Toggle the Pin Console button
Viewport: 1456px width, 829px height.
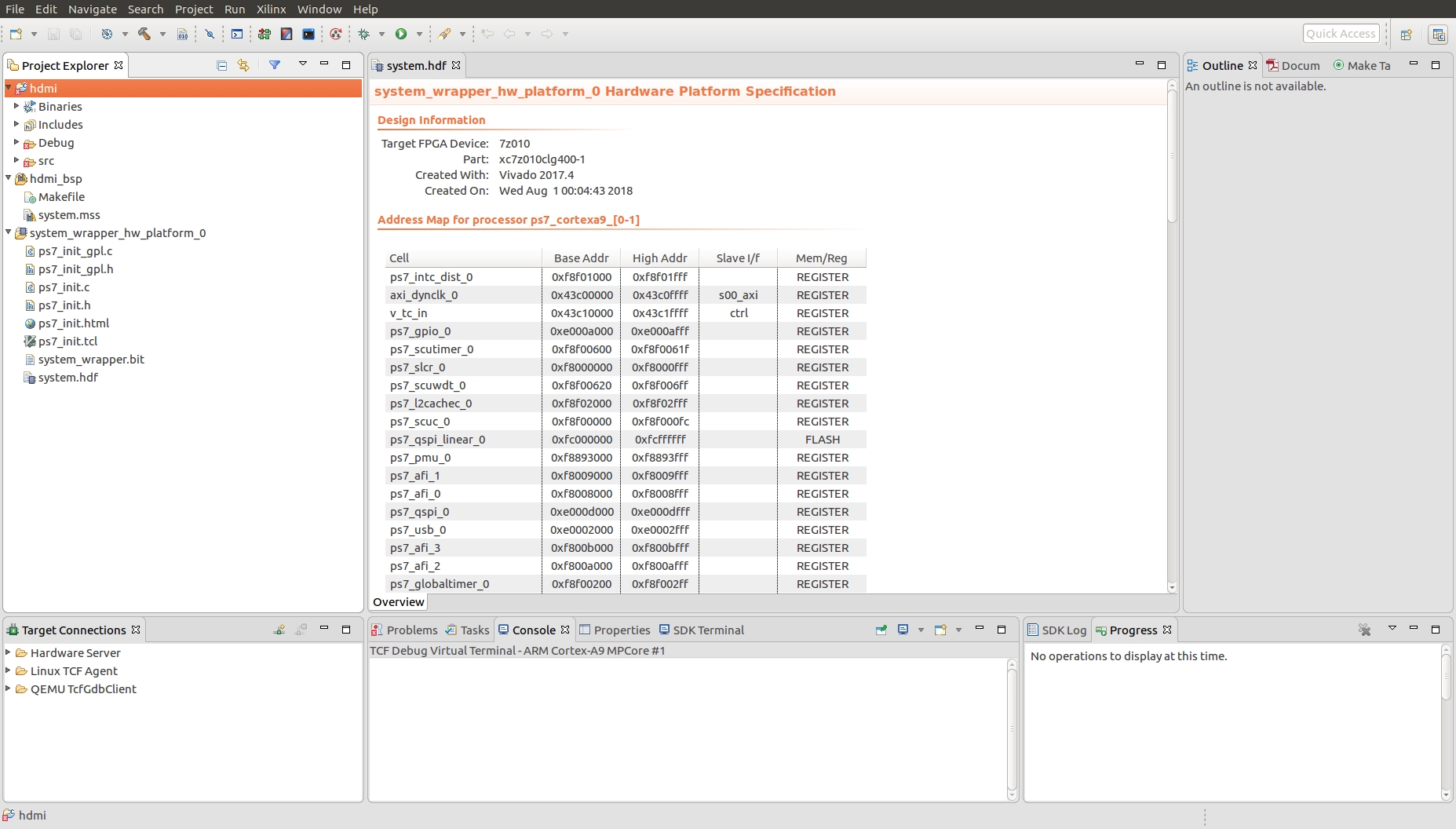coord(881,630)
